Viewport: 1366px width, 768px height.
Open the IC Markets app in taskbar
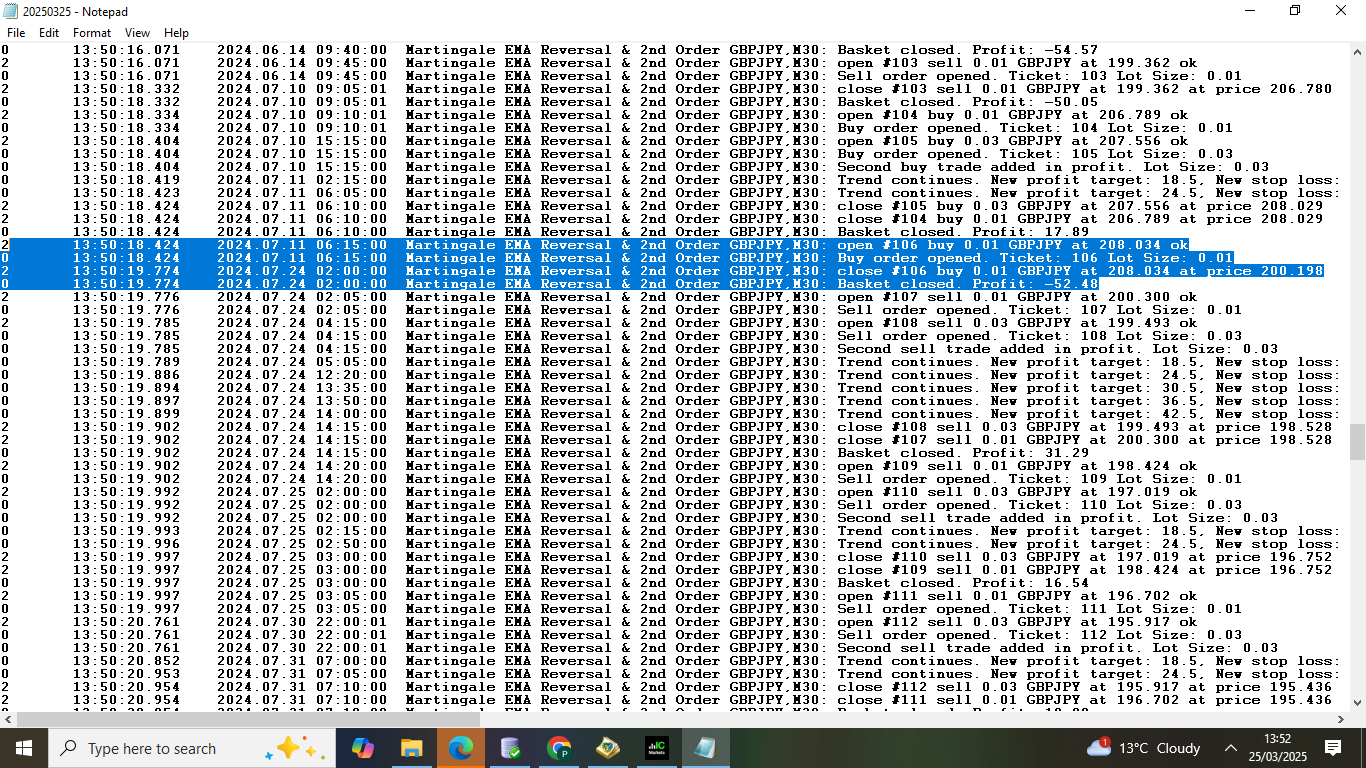[656, 748]
